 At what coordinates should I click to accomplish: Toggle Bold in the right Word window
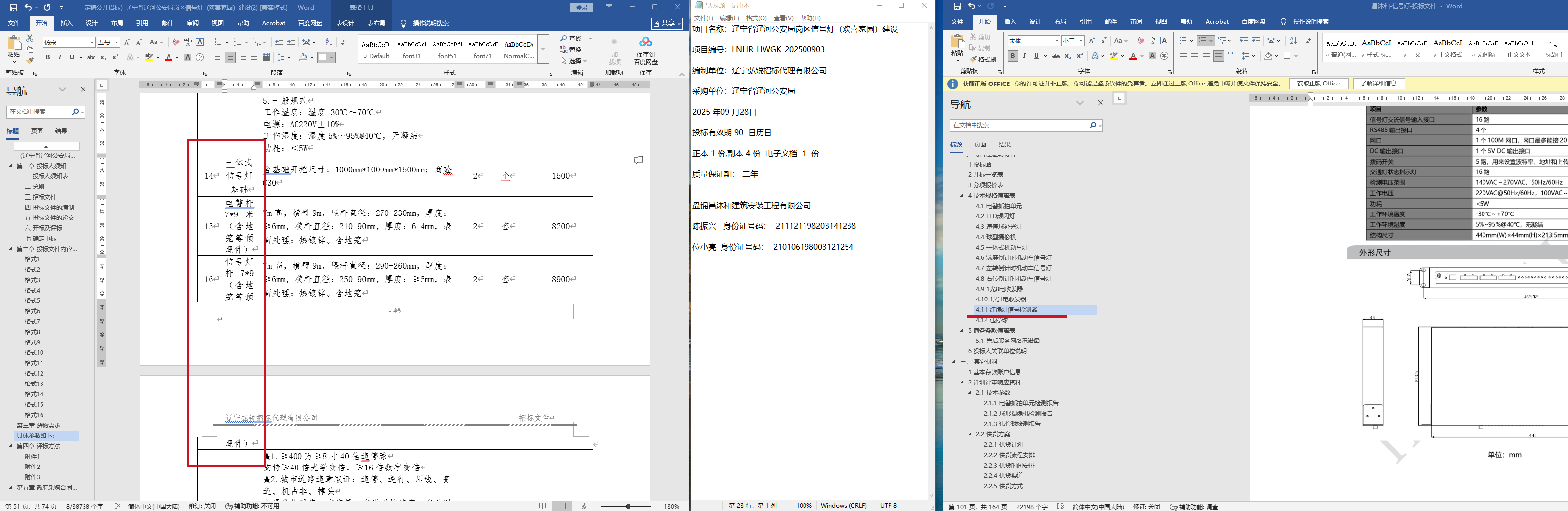(x=1013, y=56)
